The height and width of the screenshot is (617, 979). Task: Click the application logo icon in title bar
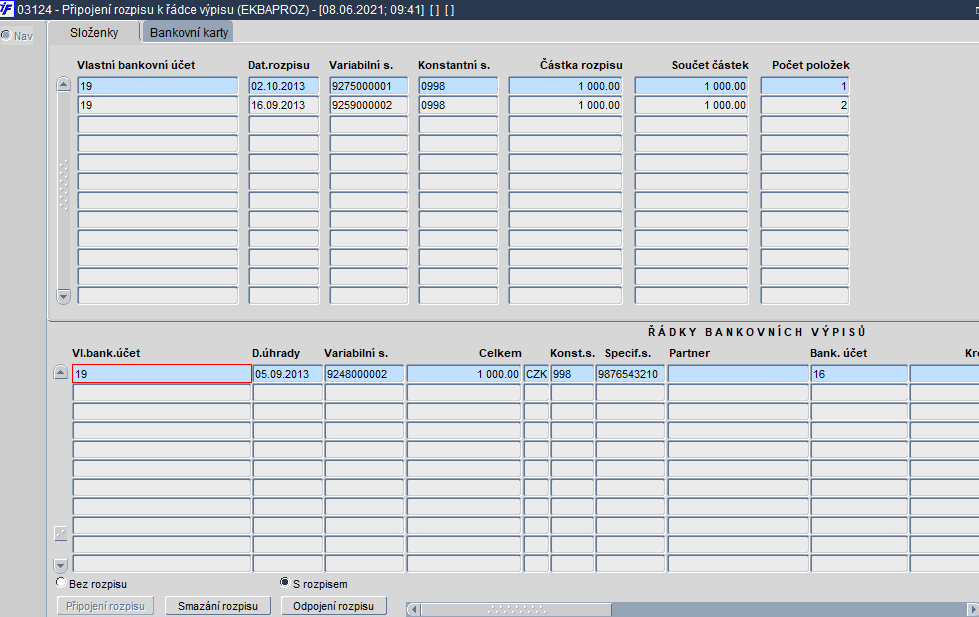pyautogui.click(x=7, y=9)
